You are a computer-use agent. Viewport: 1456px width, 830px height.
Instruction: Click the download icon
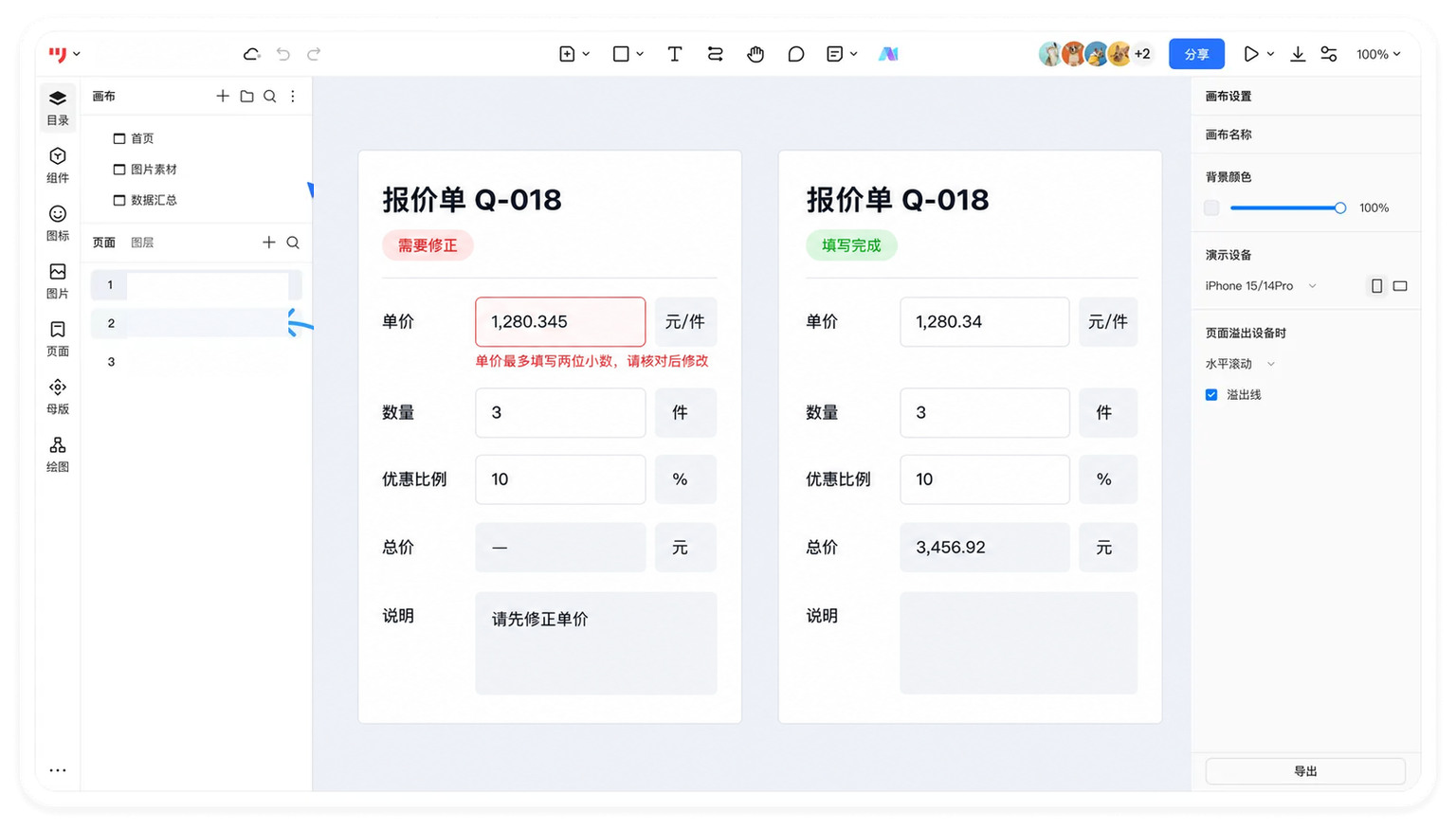(1298, 54)
